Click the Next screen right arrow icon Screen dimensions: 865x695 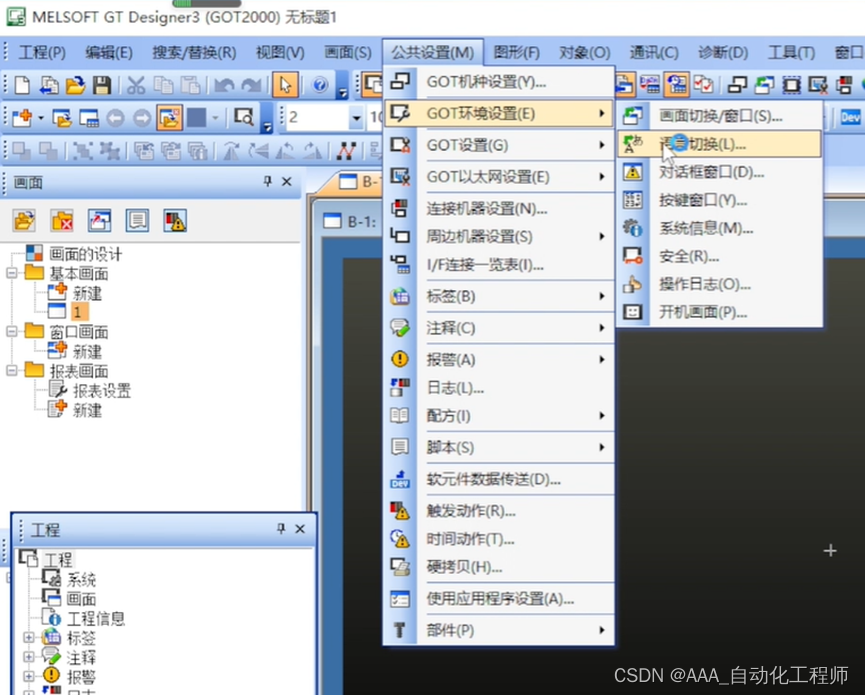click(x=142, y=118)
